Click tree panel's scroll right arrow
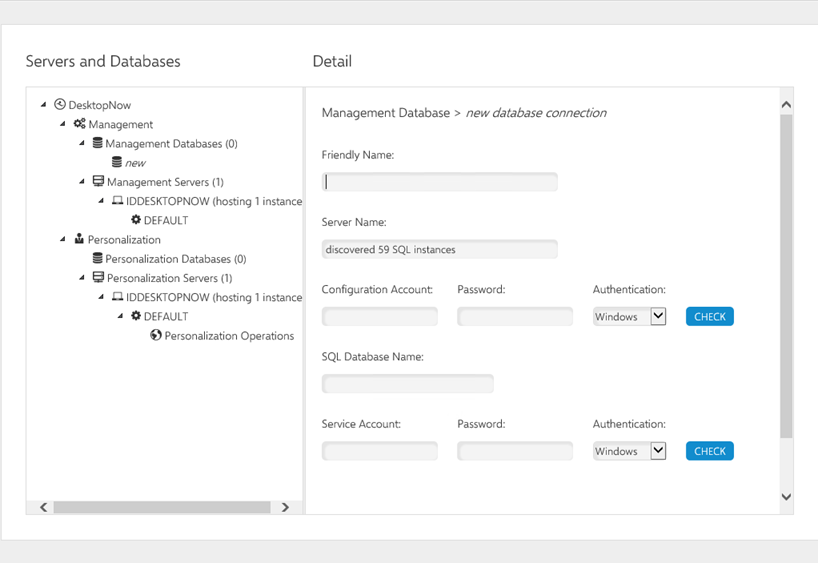The width and height of the screenshot is (818, 563). [285, 507]
